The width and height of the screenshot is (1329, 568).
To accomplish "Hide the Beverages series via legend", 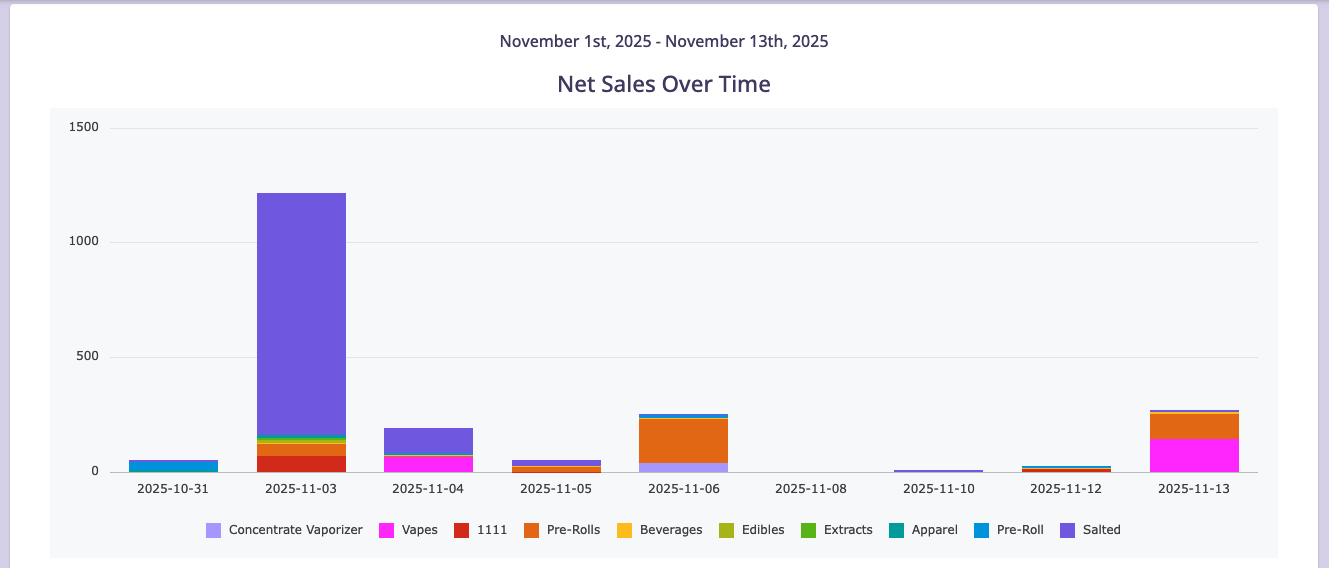I will [670, 530].
